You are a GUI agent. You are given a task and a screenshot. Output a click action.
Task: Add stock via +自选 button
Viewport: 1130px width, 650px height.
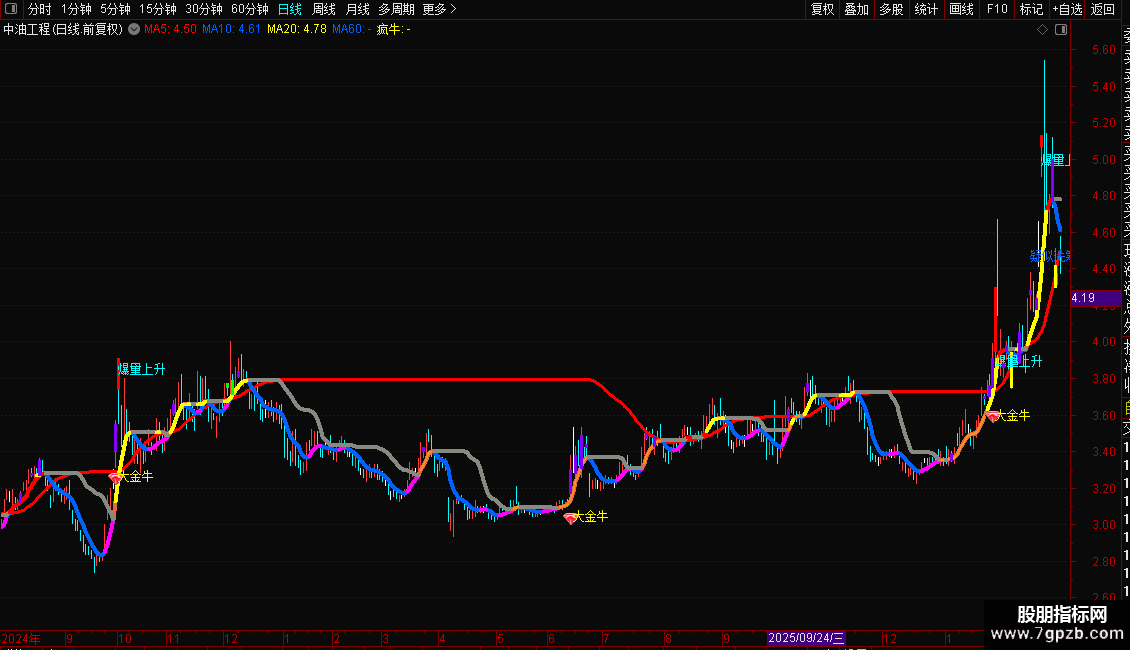[1067, 9]
